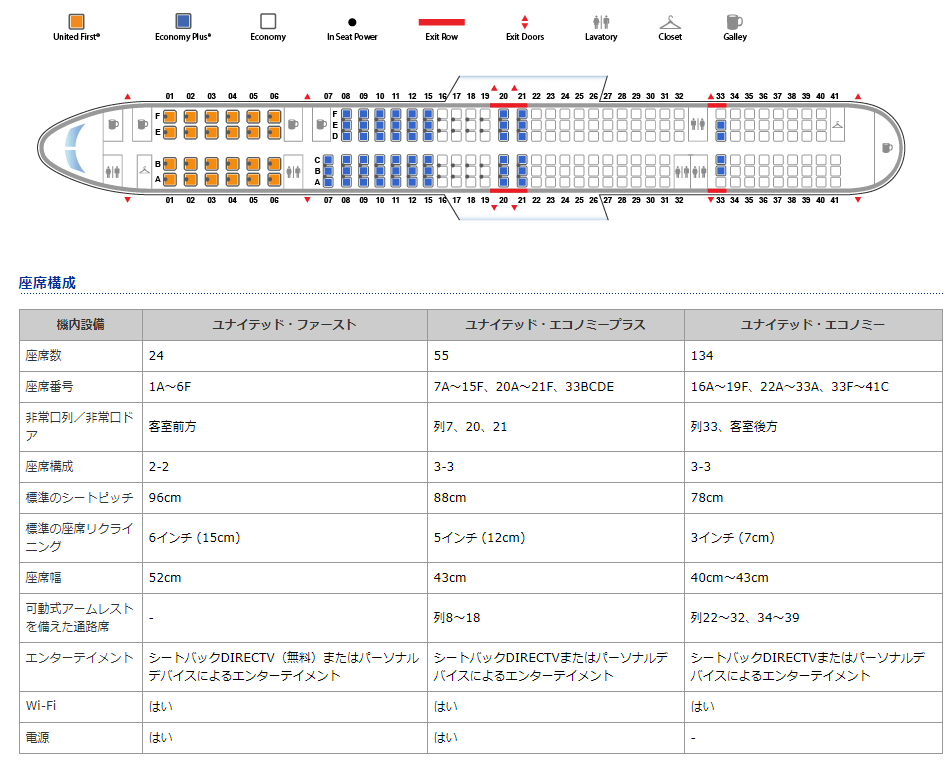Viewport: 952px width, 768px height.
Task: Click the closet icon behind row 41
Action: tap(837, 124)
